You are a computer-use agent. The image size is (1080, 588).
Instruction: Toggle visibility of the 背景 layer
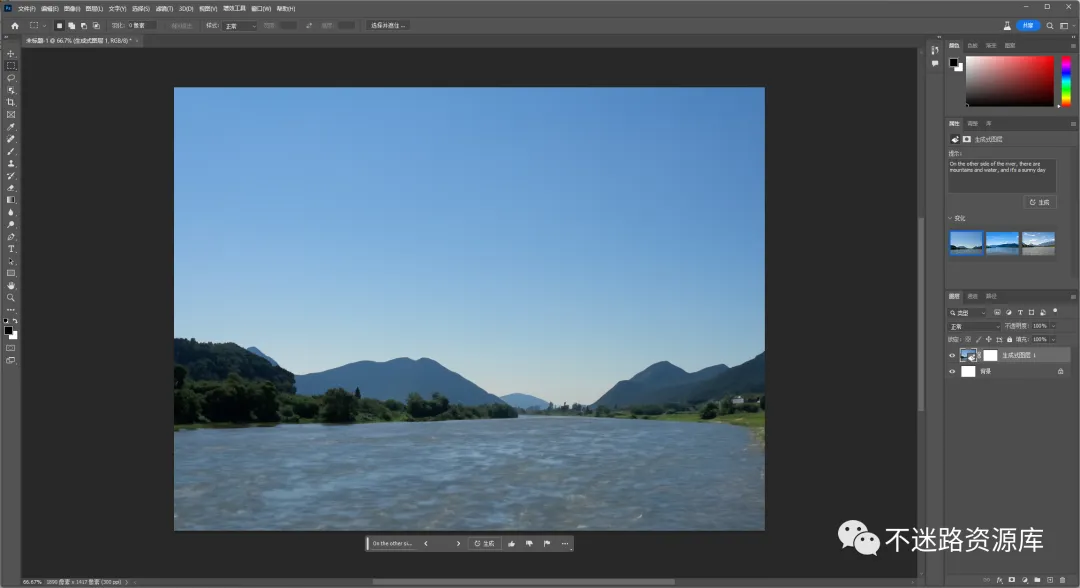(x=952, y=372)
